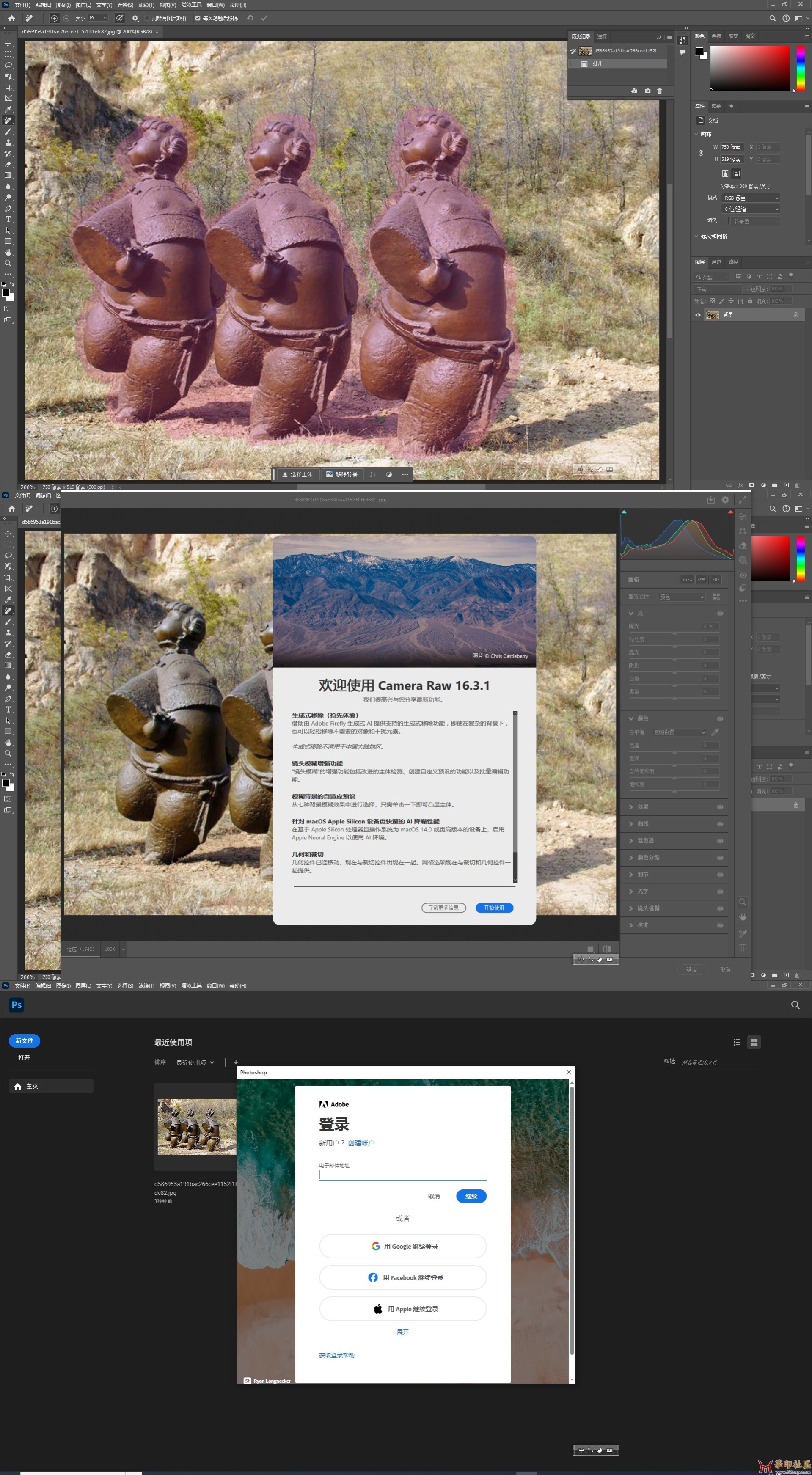Enable 对所有图层取样 checkbox
This screenshot has width=812, height=1475.
coord(146,18)
